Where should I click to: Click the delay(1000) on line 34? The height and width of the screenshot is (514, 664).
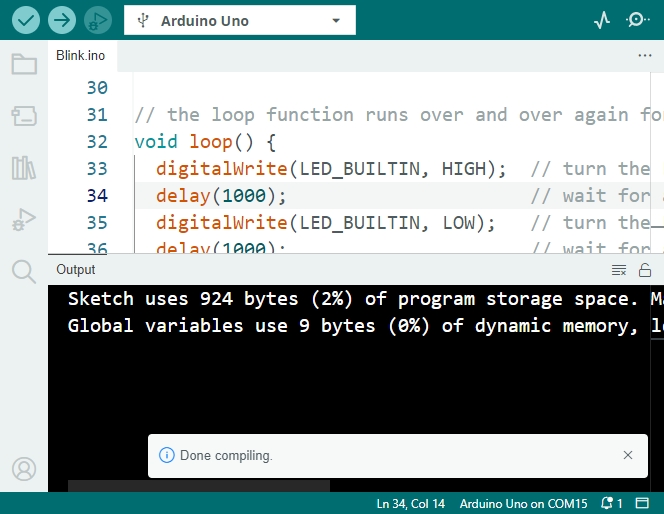(221, 196)
